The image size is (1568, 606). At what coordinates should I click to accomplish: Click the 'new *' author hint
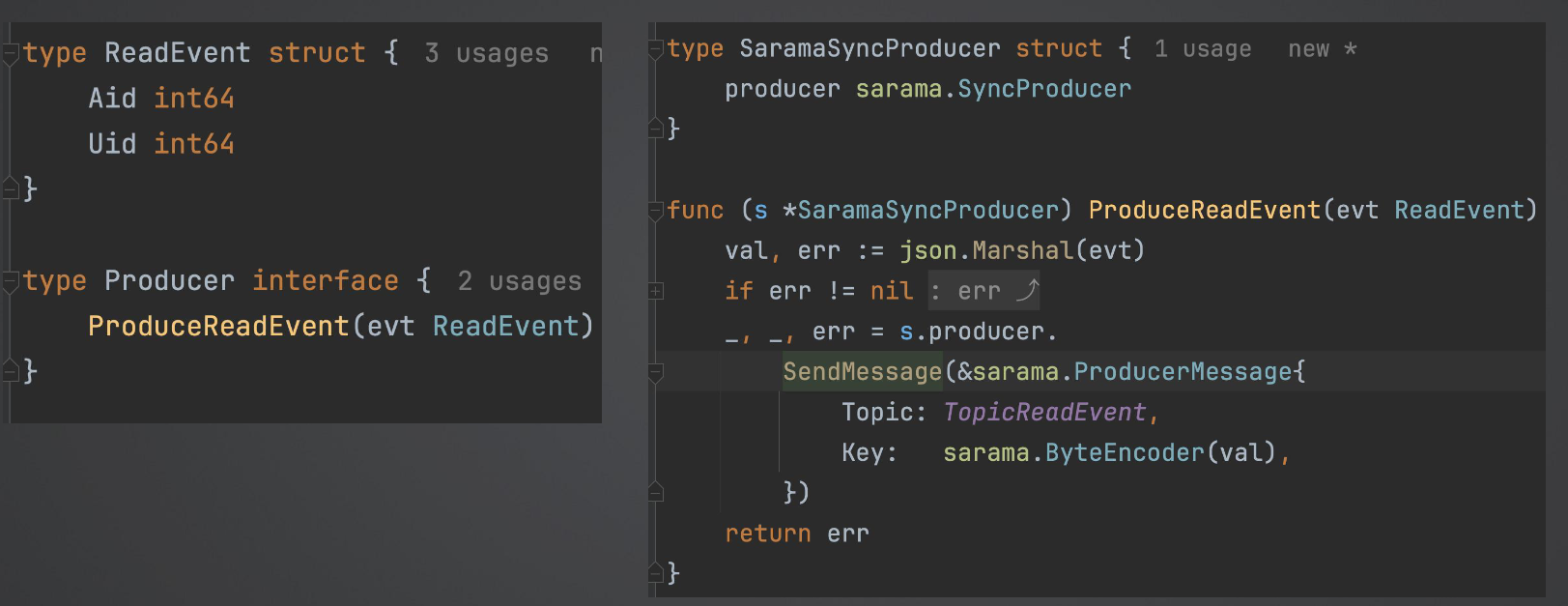coord(1323,49)
